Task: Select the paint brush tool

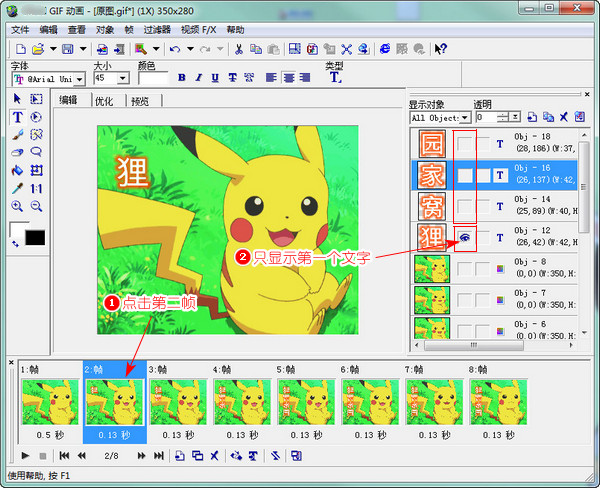Action: tap(18, 135)
